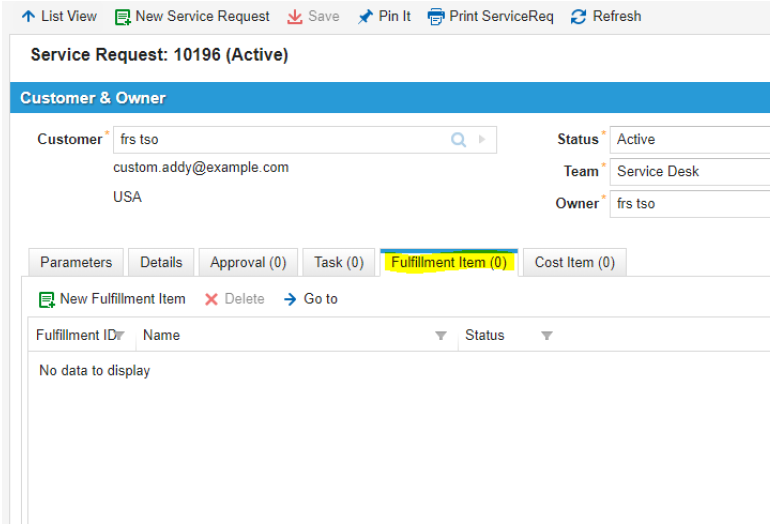Sort by the Name column header
This screenshot has width=770, height=524.
point(162,335)
